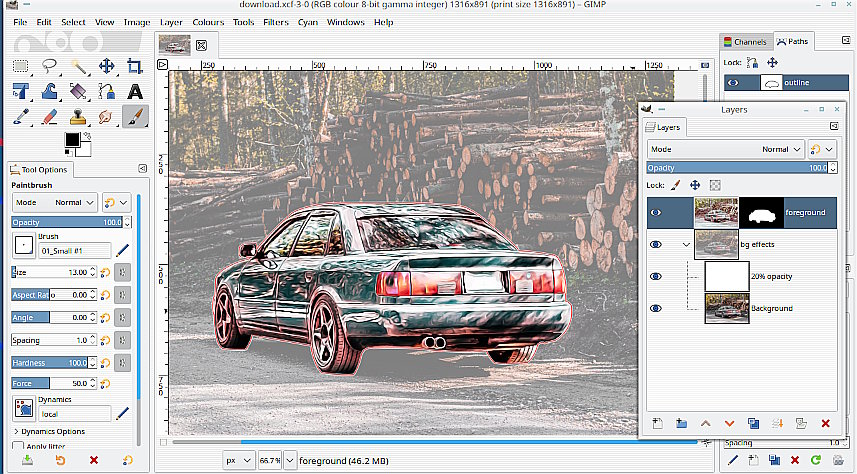Activate the Free Select lasso tool
This screenshot has width=857, height=474.
(x=50, y=66)
